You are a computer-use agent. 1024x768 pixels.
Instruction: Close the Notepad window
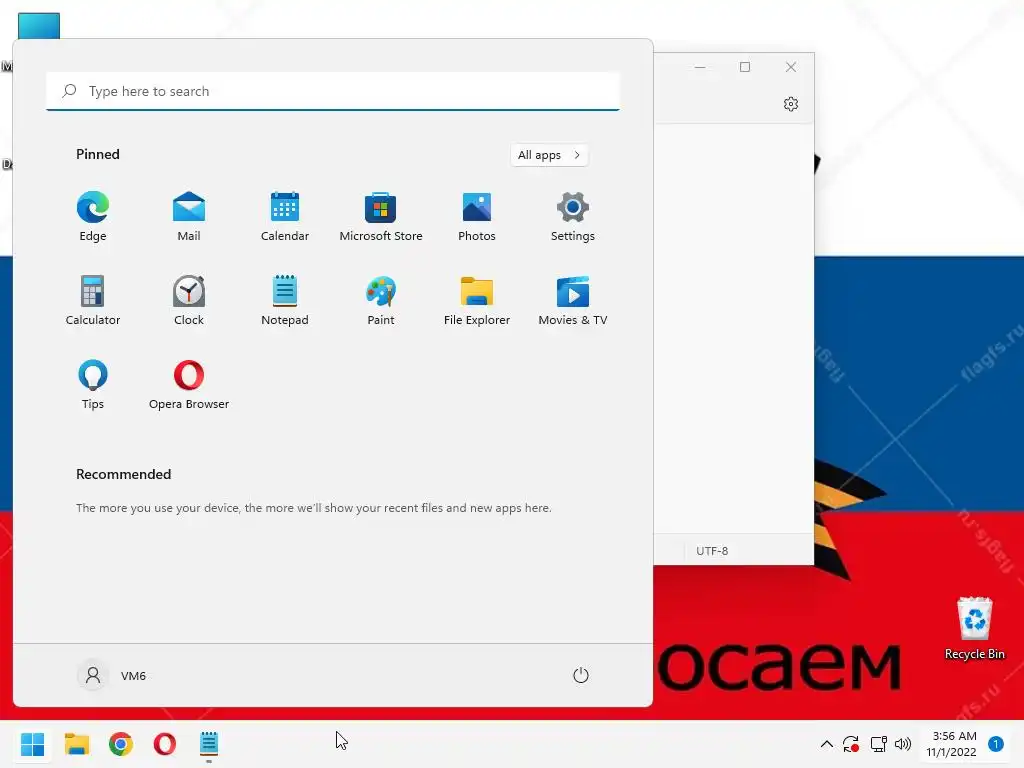point(791,67)
